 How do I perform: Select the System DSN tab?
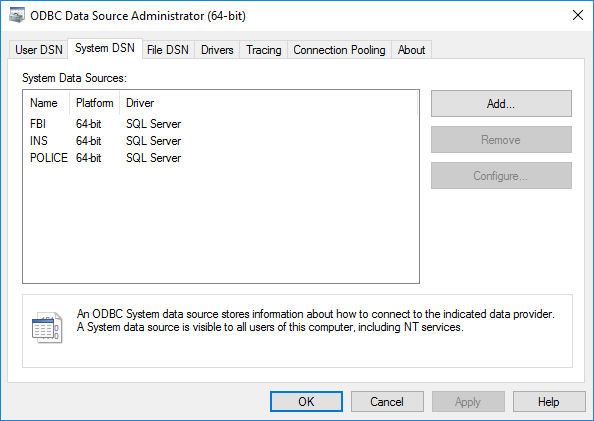click(x=105, y=48)
